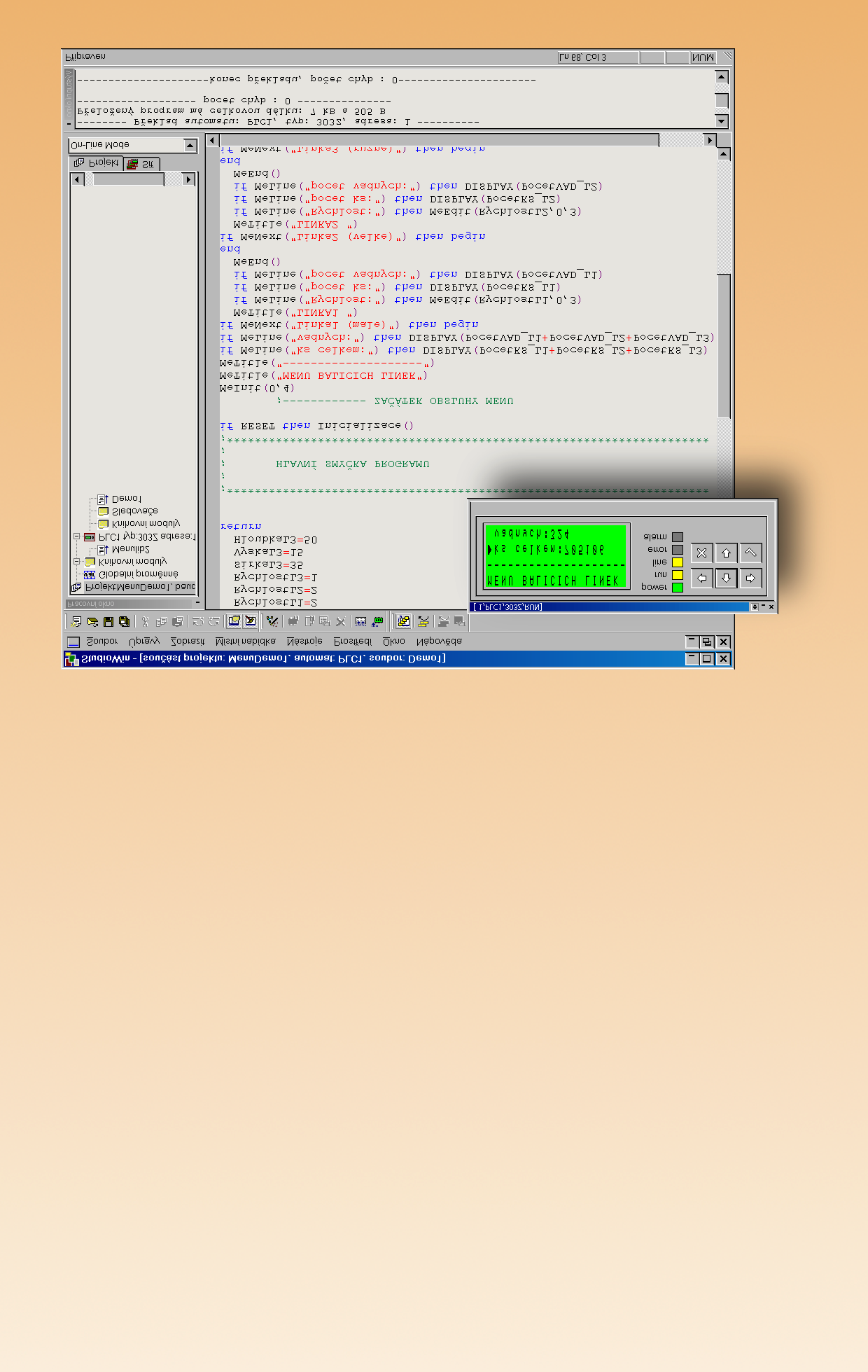Viewport: 868px width, 1372px height.
Task: Click the dash button of Pracovní okno panel
Action: click(197, 603)
